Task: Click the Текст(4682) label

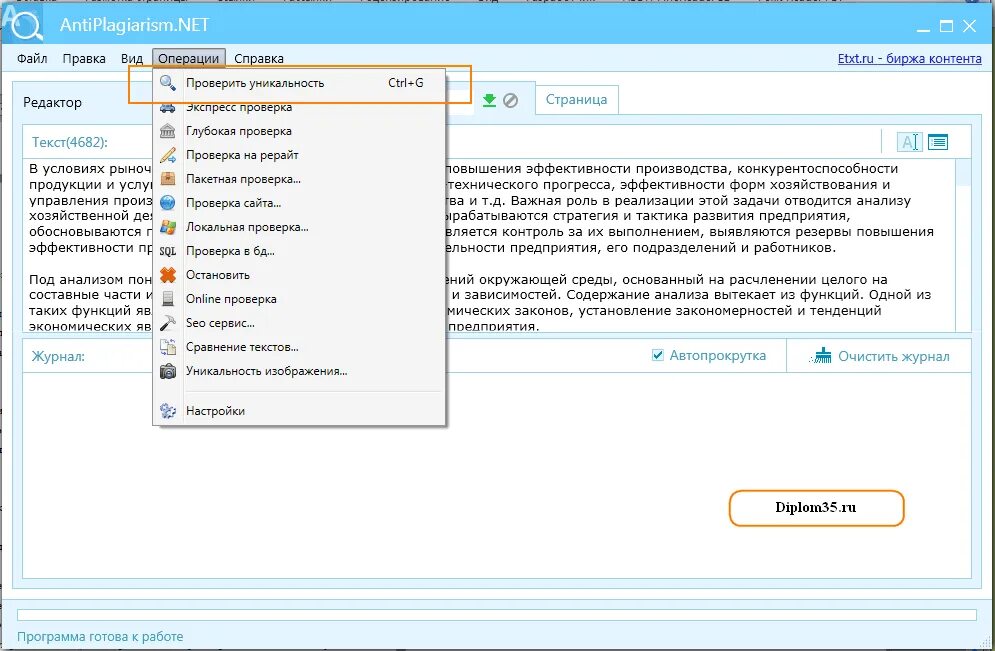Action: (x=70, y=142)
